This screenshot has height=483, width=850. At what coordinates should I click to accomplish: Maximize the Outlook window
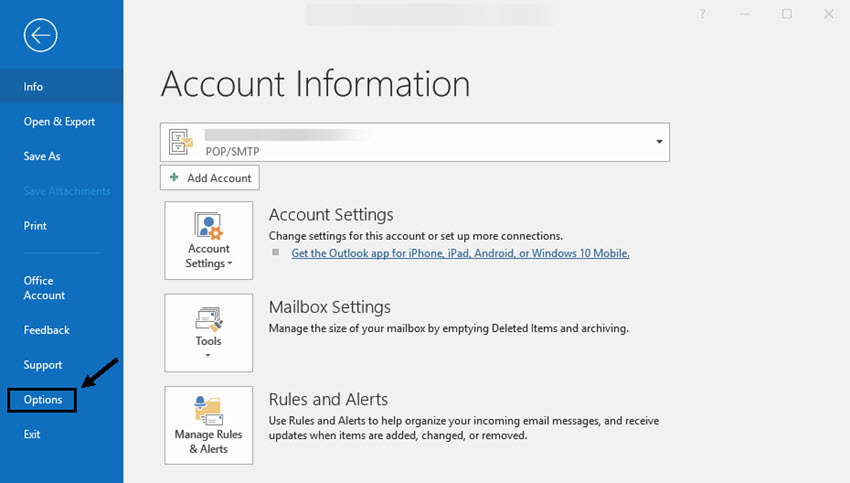point(787,14)
